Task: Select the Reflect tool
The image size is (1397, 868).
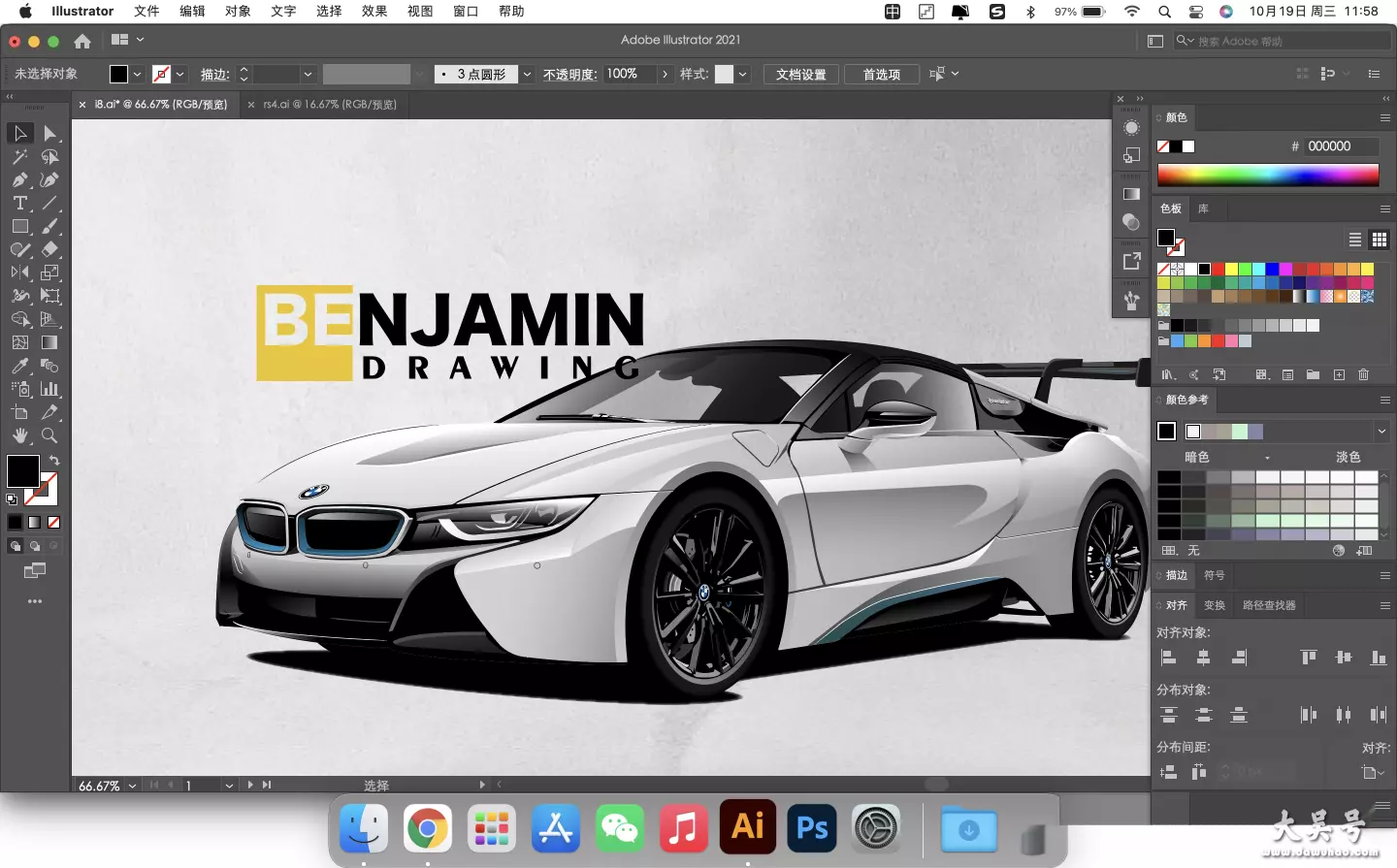Action: pyautogui.click(x=20, y=273)
